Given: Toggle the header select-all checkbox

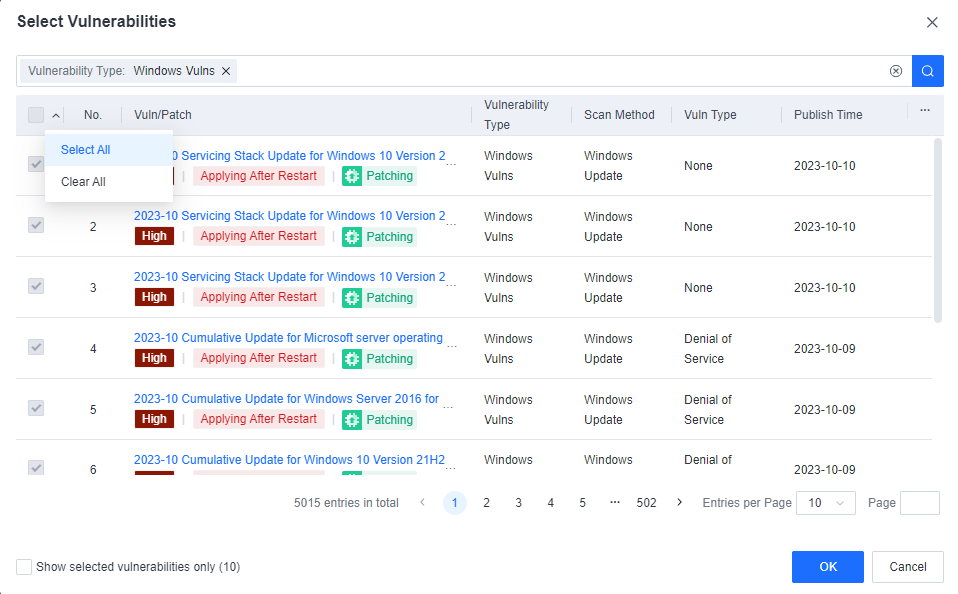Looking at the screenshot, I should tap(36, 115).
